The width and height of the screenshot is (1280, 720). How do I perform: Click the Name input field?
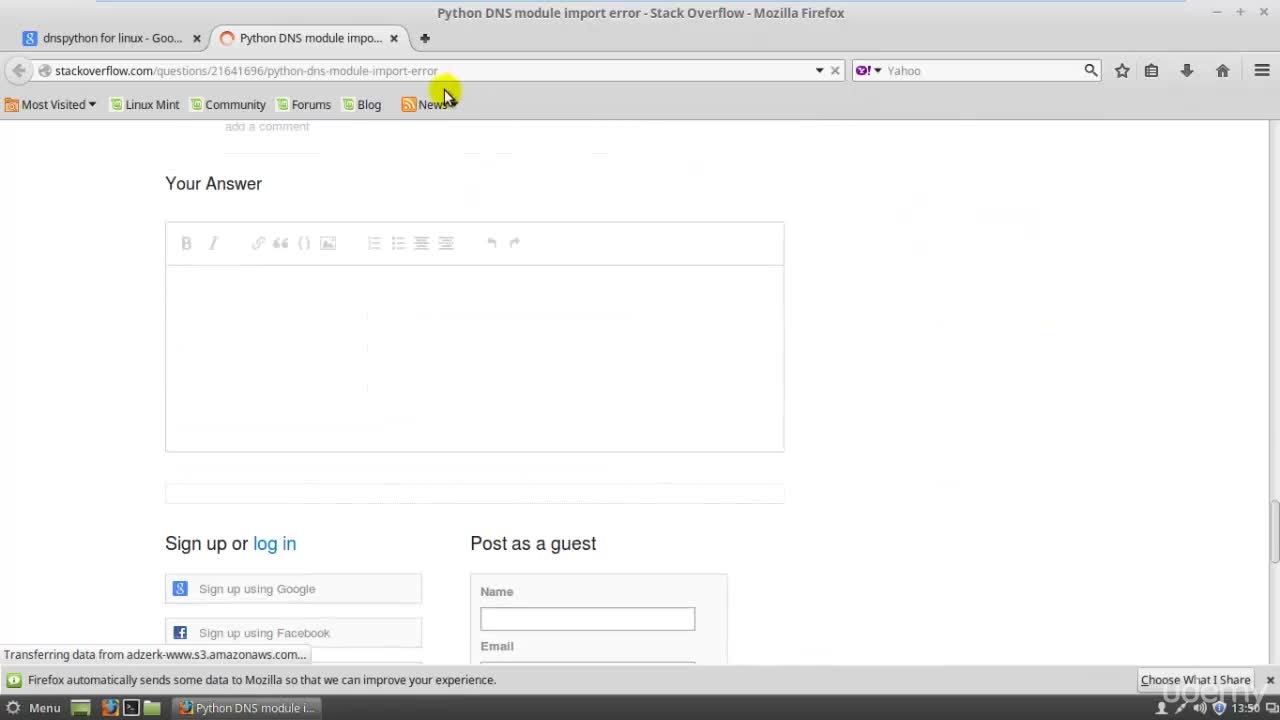coord(587,619)
